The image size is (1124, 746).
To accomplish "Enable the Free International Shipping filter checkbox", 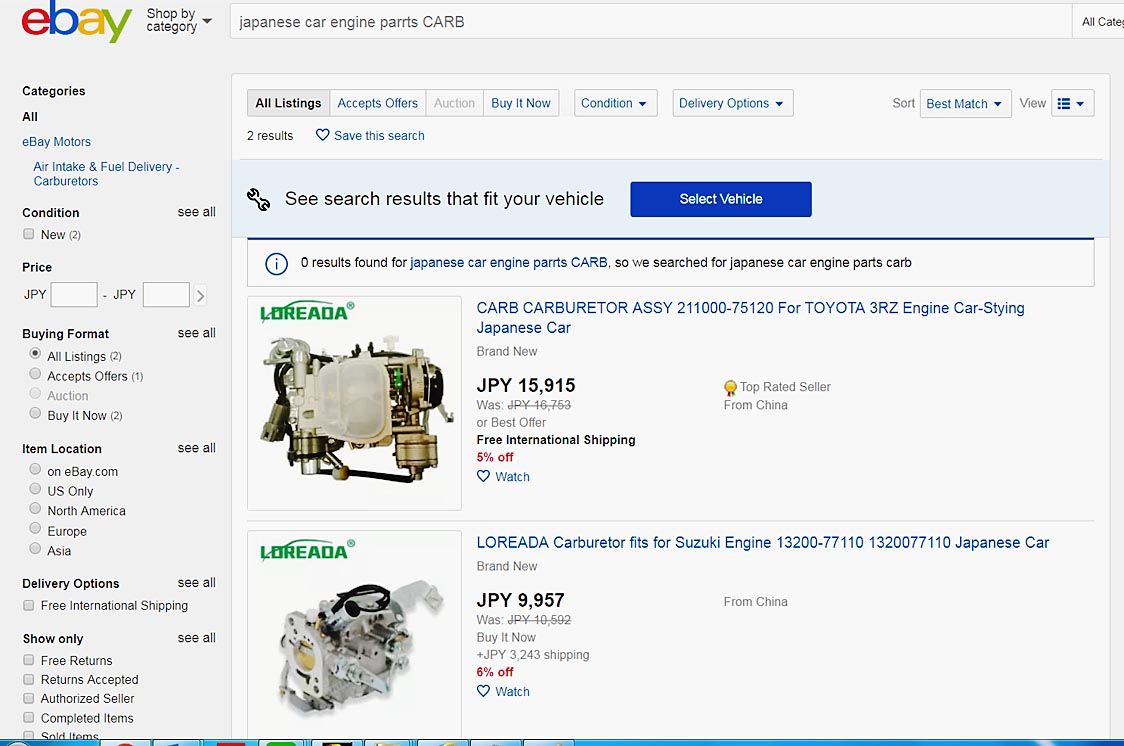I will tap(29, 605).
